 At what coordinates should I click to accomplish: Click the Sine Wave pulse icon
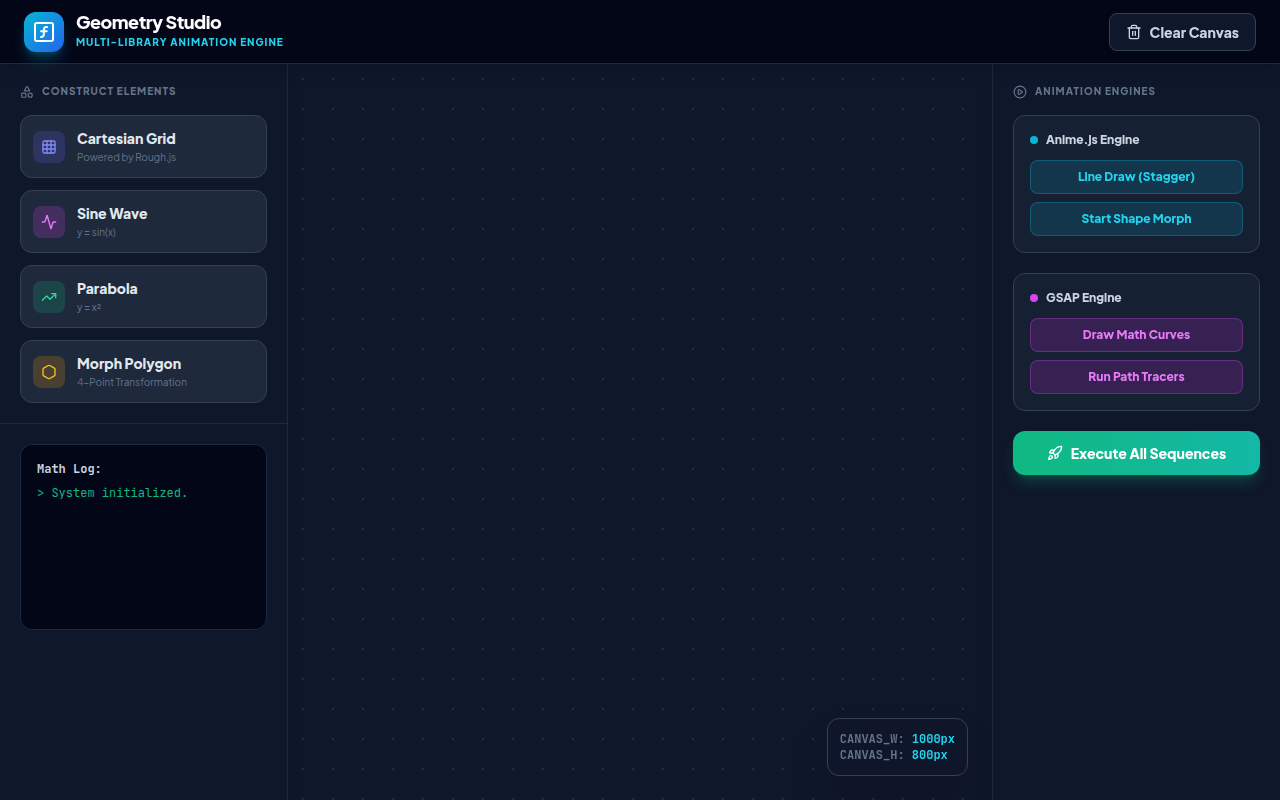coord(49,222)
